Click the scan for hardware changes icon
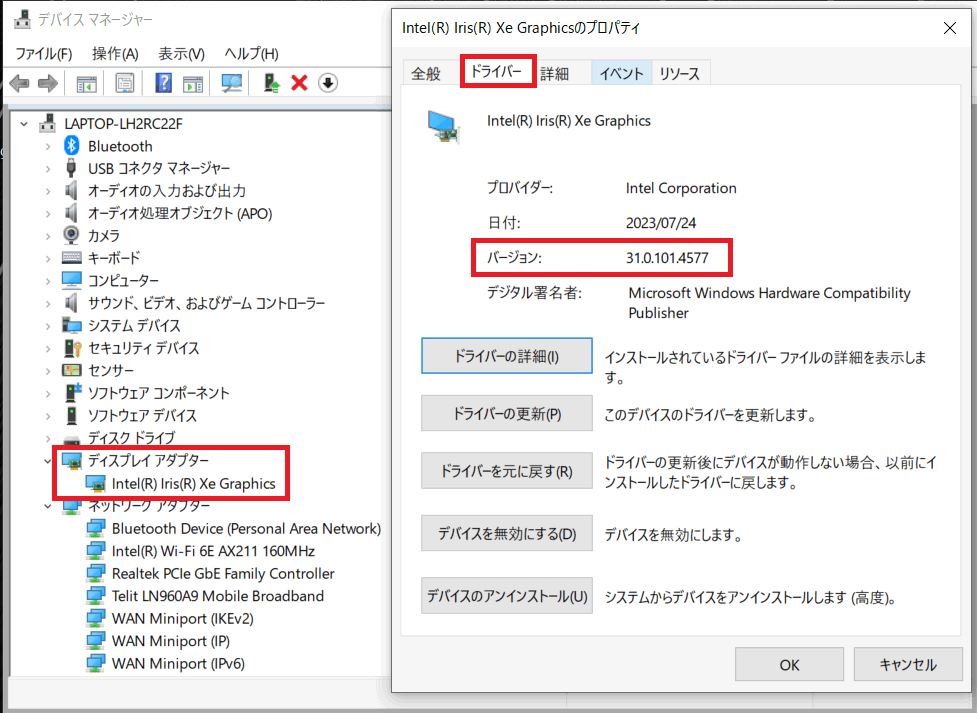Screen dimensions: 977x713 click(x=232, y=83)
